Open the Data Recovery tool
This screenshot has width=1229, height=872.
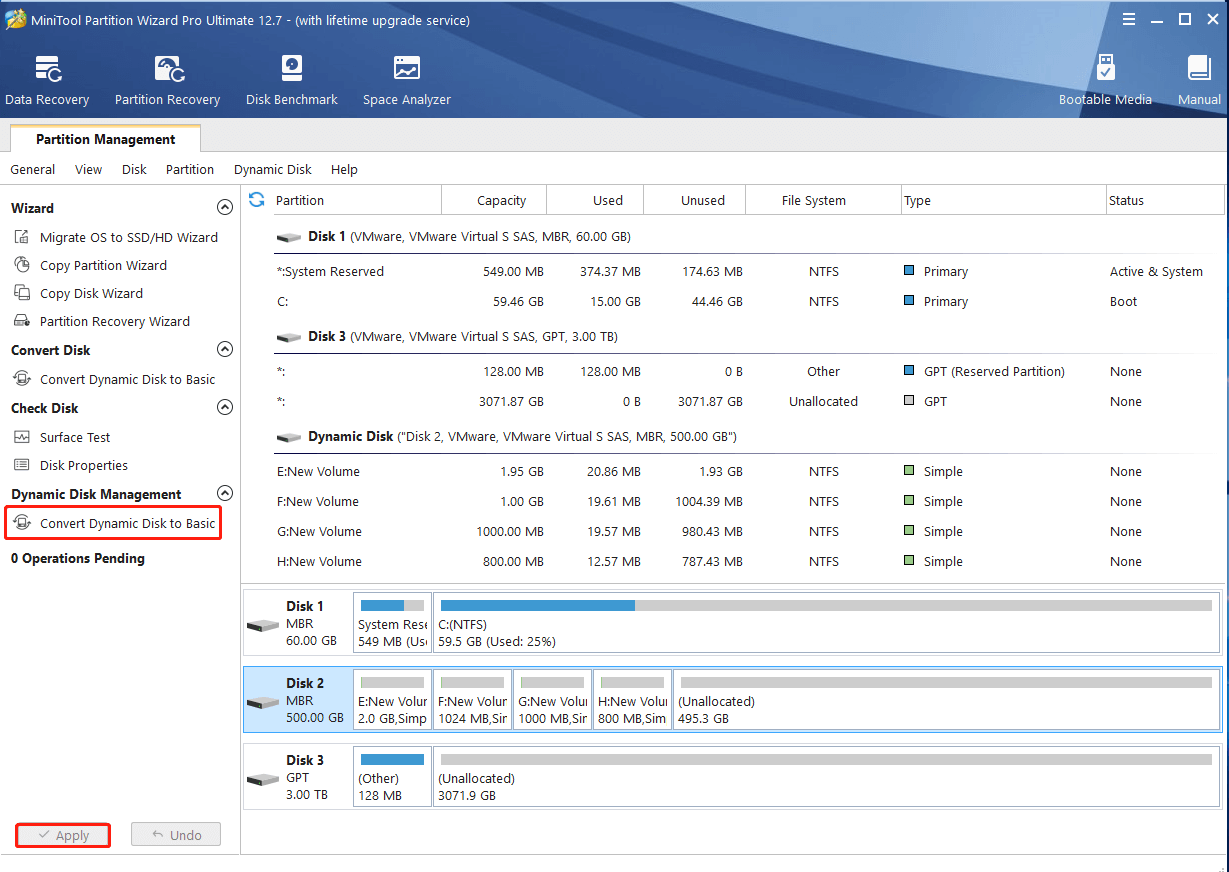(47, 81)
